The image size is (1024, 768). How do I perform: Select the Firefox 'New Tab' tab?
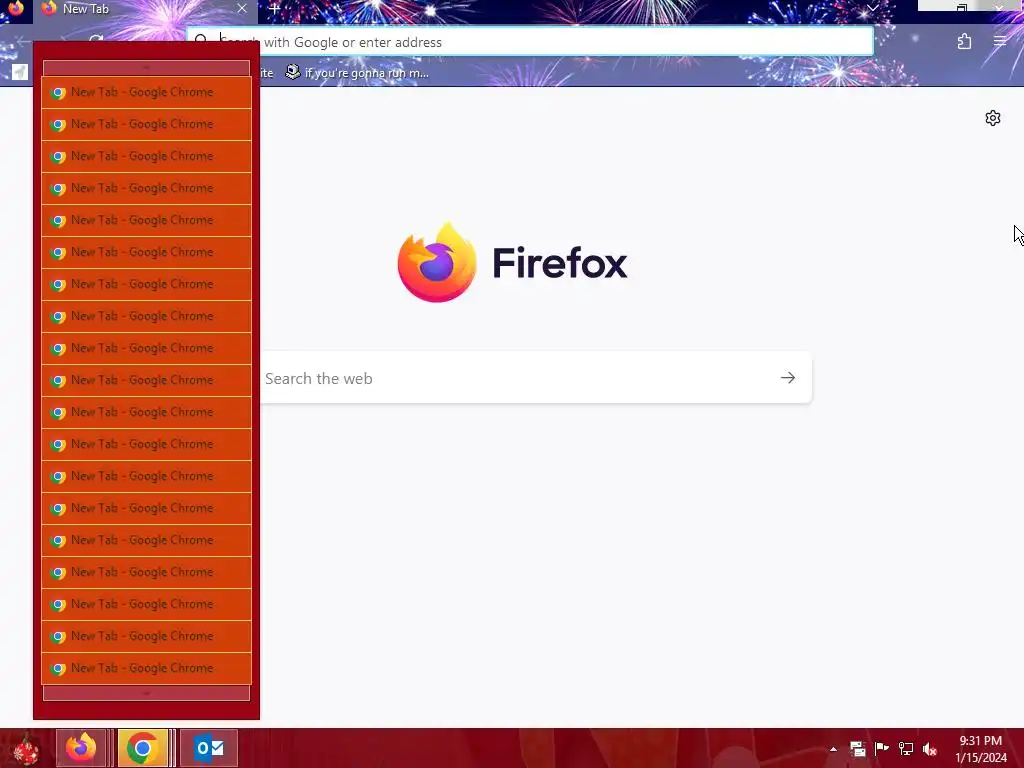point(145,9)
